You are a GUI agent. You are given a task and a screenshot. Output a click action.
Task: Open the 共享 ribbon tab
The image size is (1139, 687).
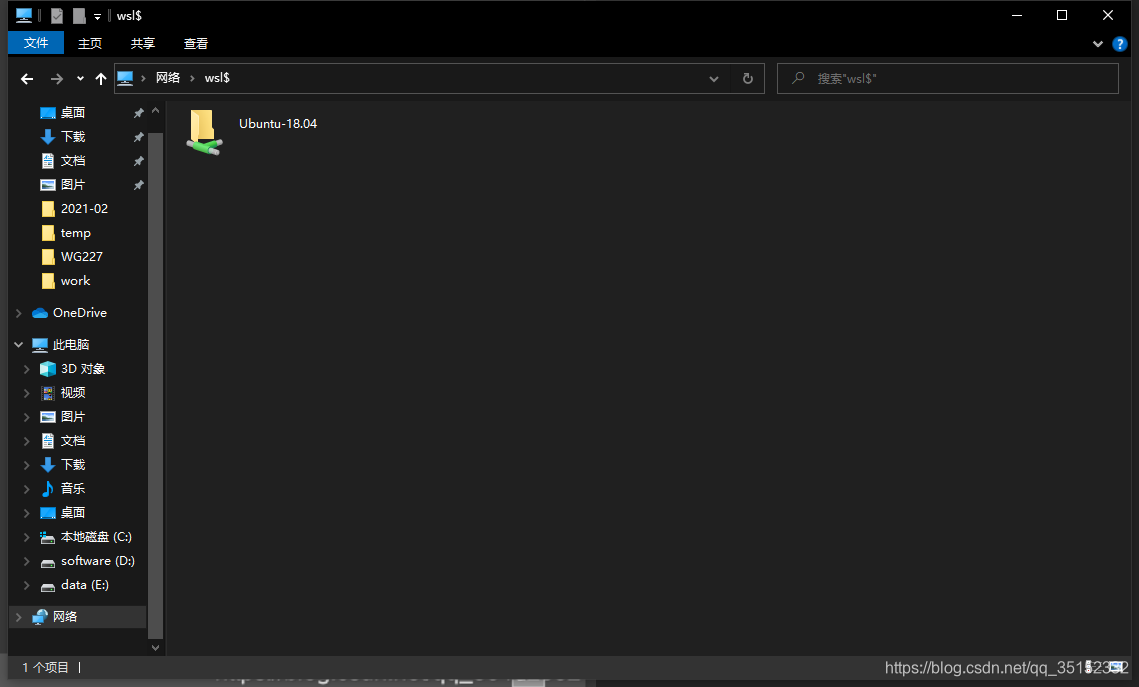[x=142, y=44]
